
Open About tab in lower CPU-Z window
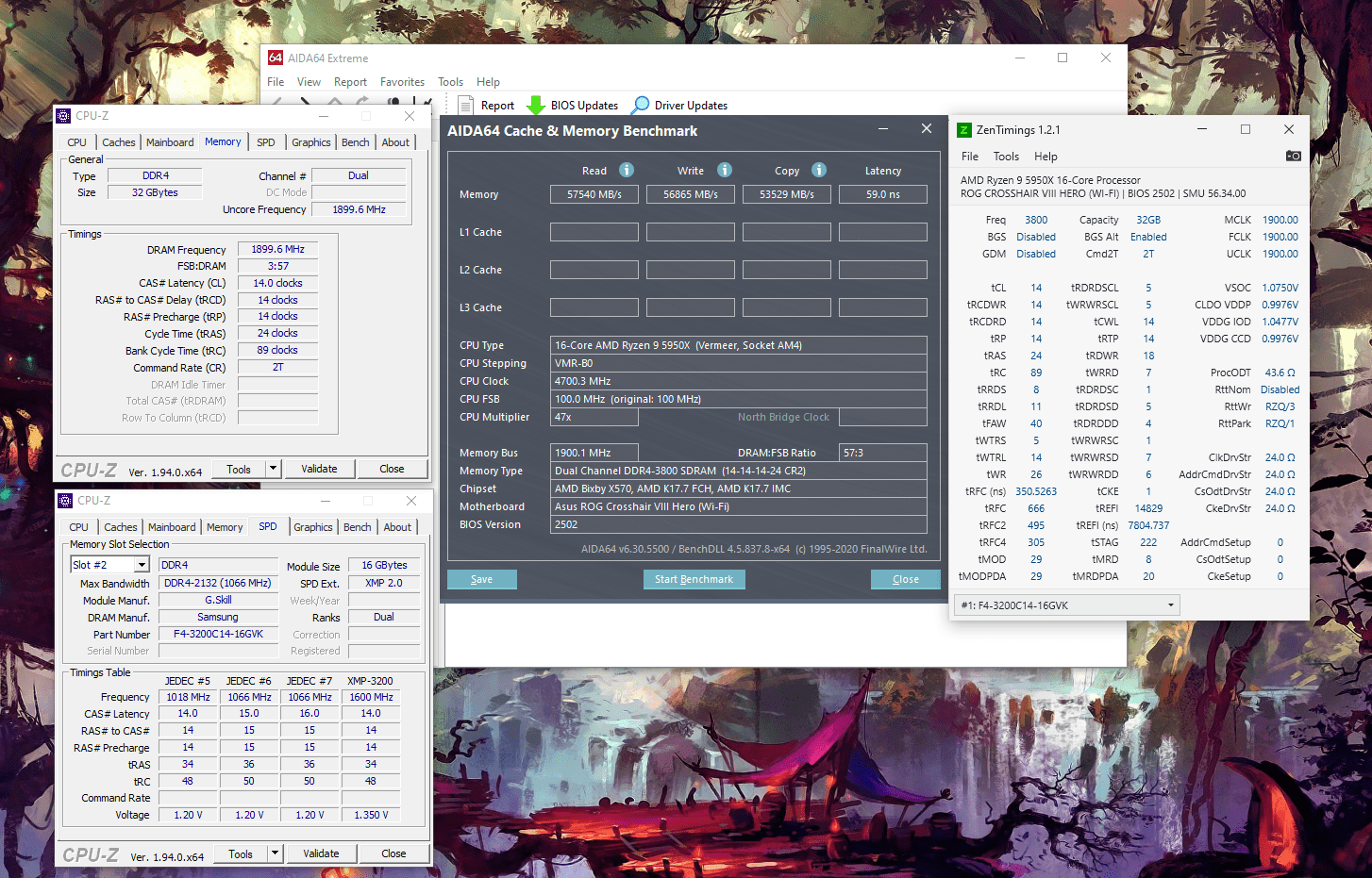point(397,527)
